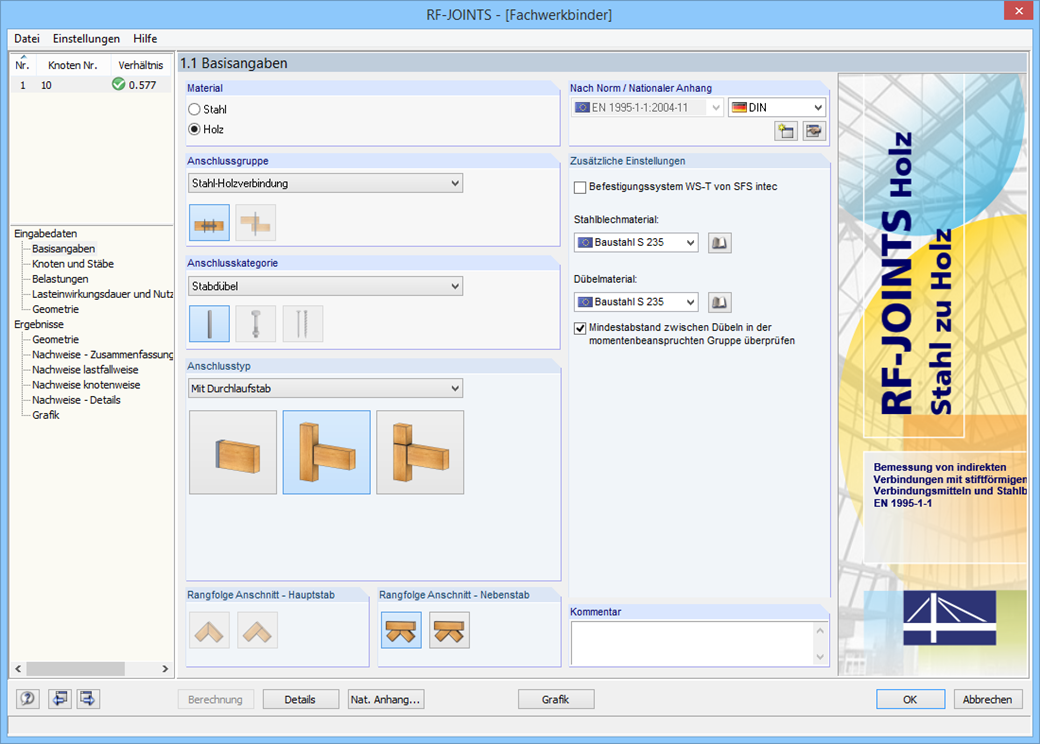1040x744 pixels.
Task: Go to the previous module window icon
Action: 60,698
